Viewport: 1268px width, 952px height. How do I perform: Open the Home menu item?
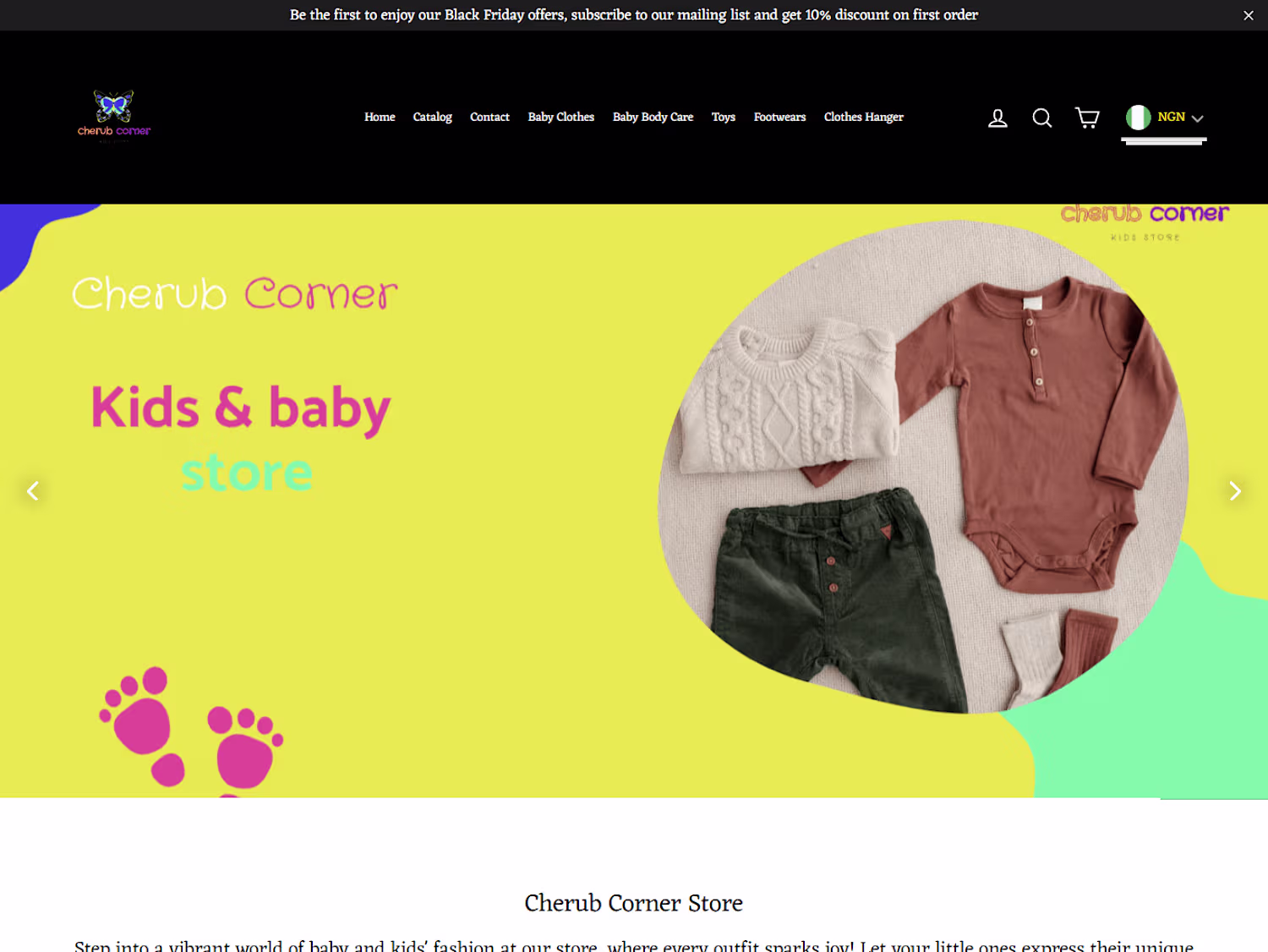tap(380, 118)
